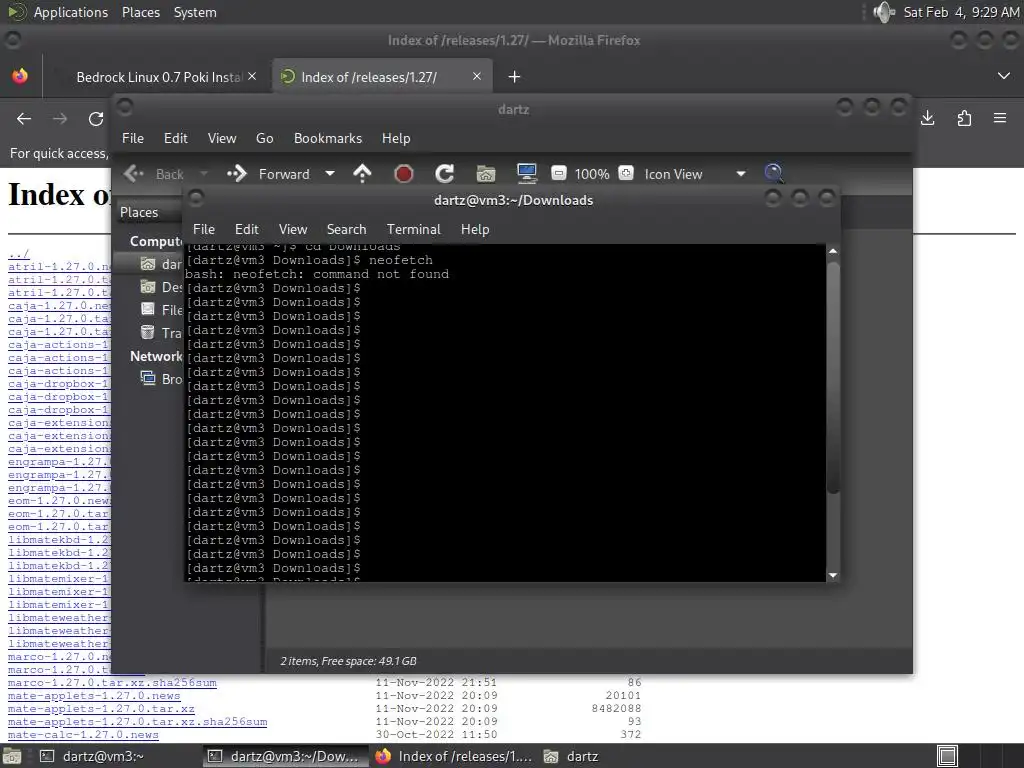Open marco-1.27.0.tar.xz.sha256sum link

[112, 682]
